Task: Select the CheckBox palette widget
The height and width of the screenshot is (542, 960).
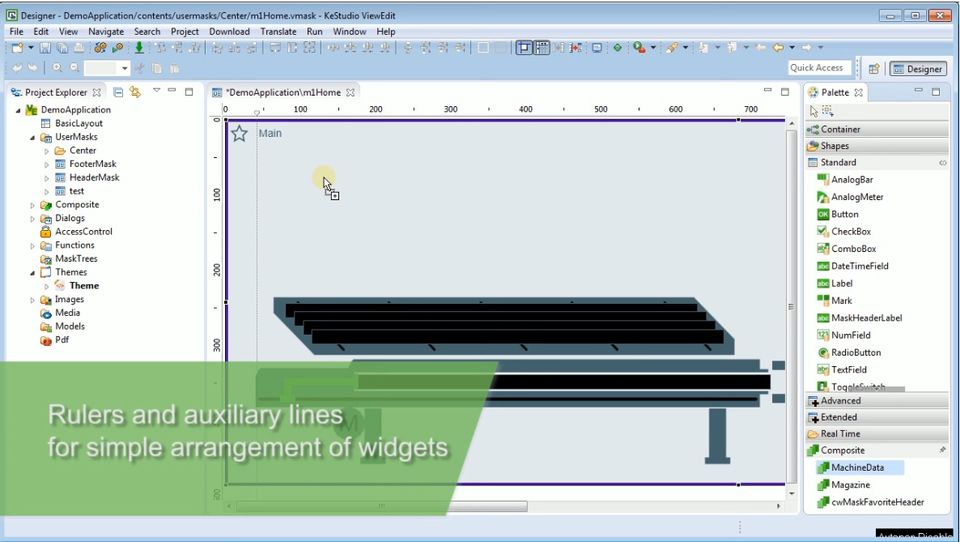Action: pos(844,231)
